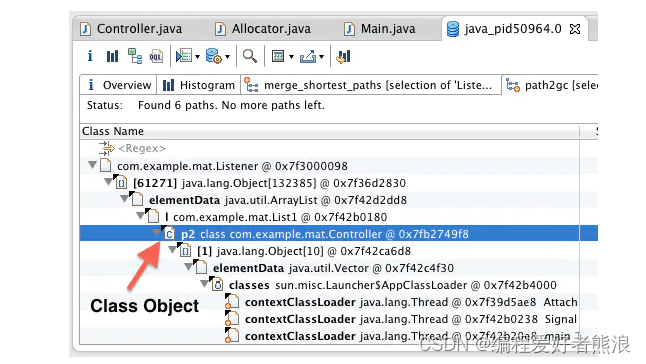Click the object icon on Vector row
The width and height of the screenshot is (646, 364).
pos(201,268)
